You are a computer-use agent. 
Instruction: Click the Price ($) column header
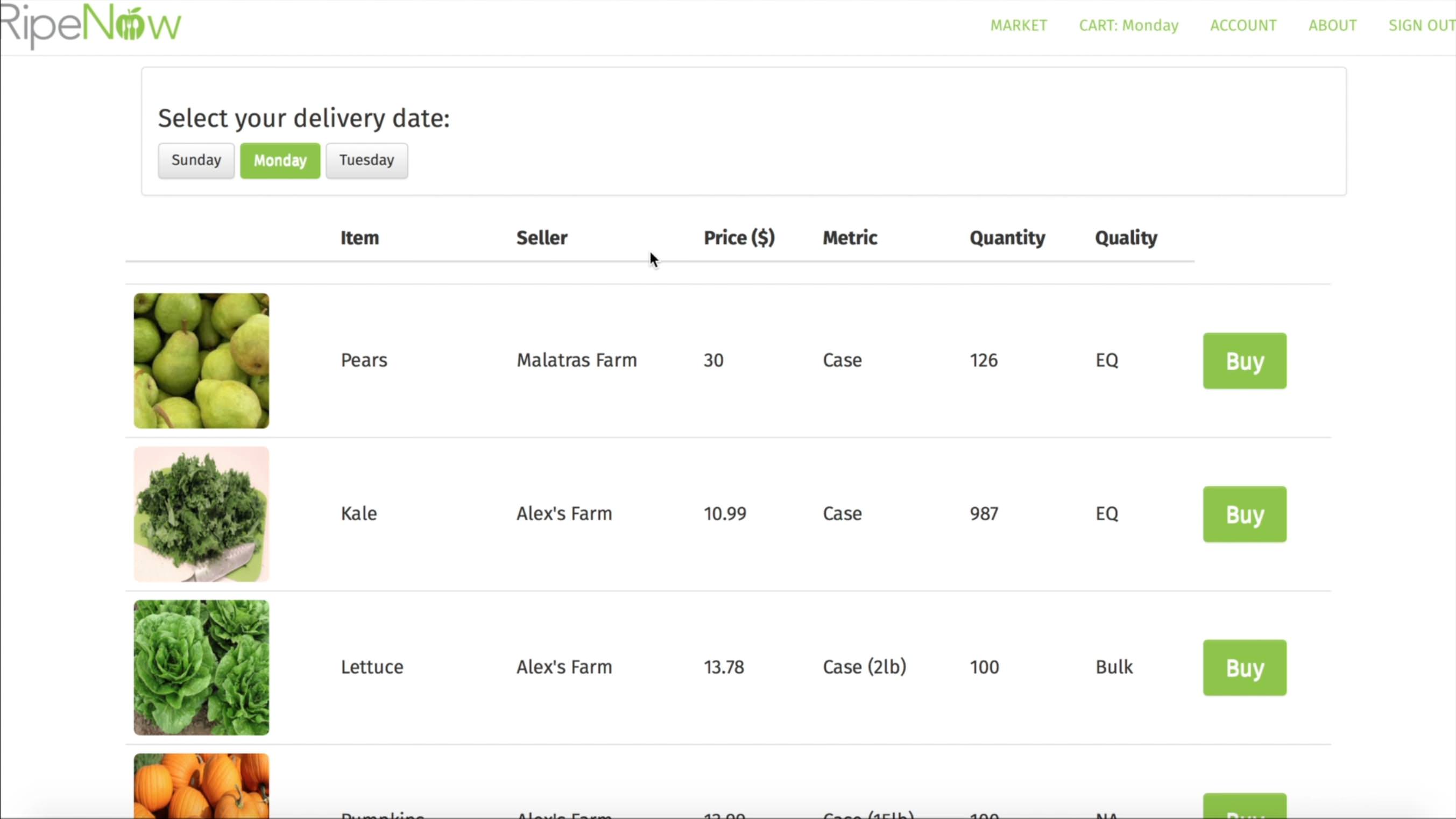click(x=739, y=238)
